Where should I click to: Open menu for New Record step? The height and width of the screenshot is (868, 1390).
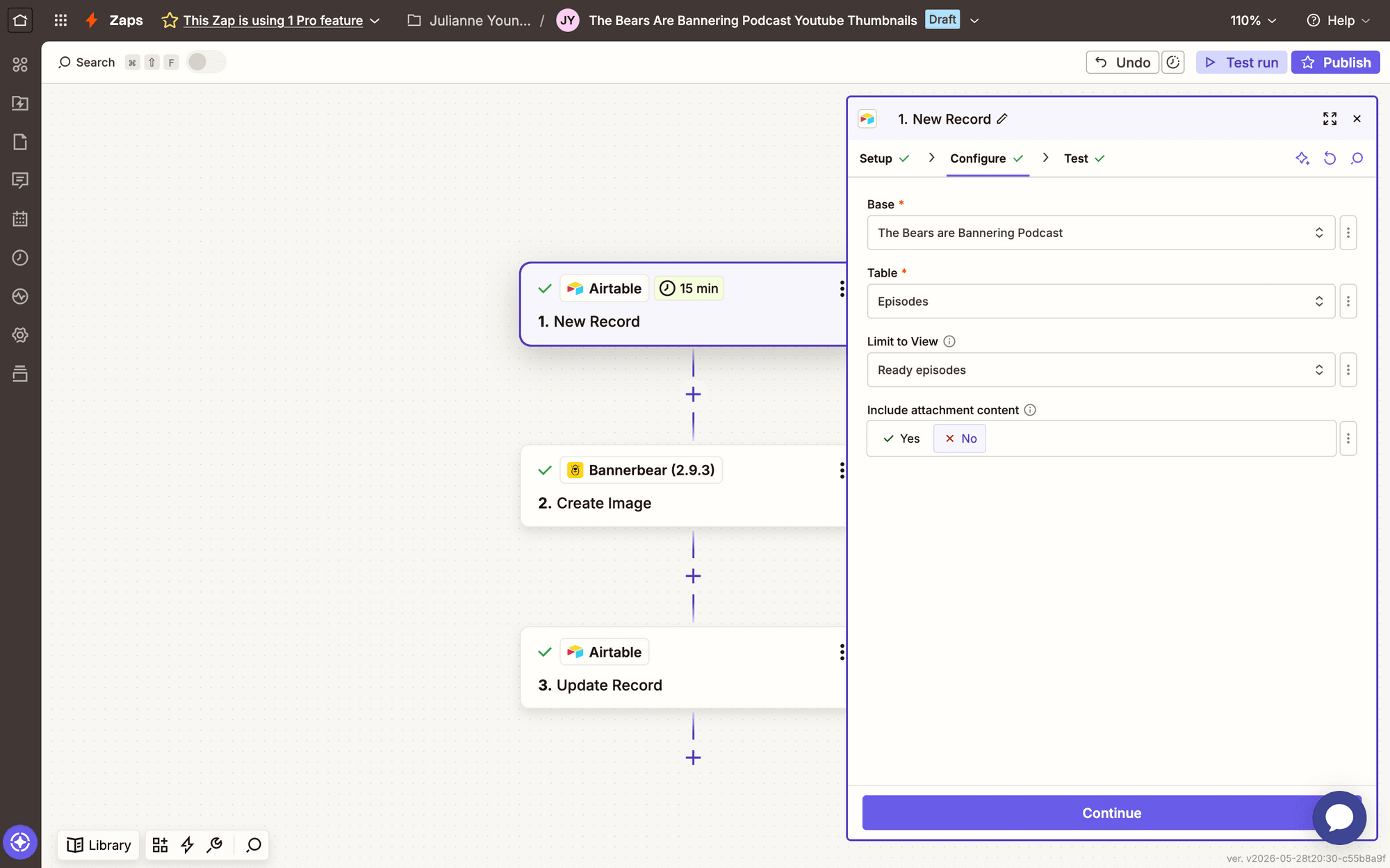(x=842, y=288)
